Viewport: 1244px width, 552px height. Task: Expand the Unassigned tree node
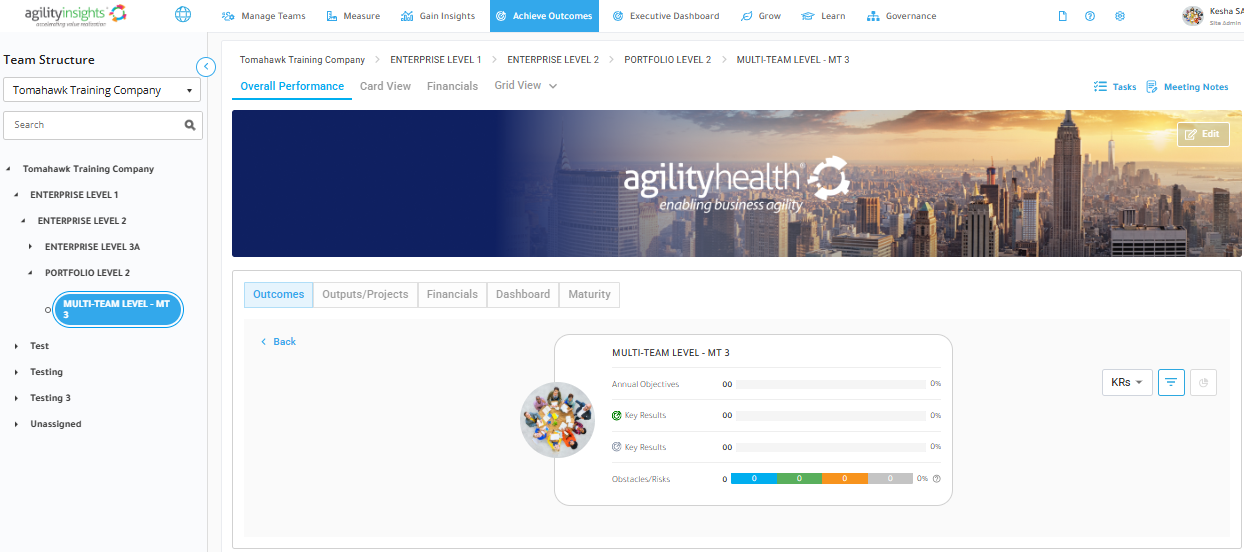pyautogui.click(x=16, y=424)
